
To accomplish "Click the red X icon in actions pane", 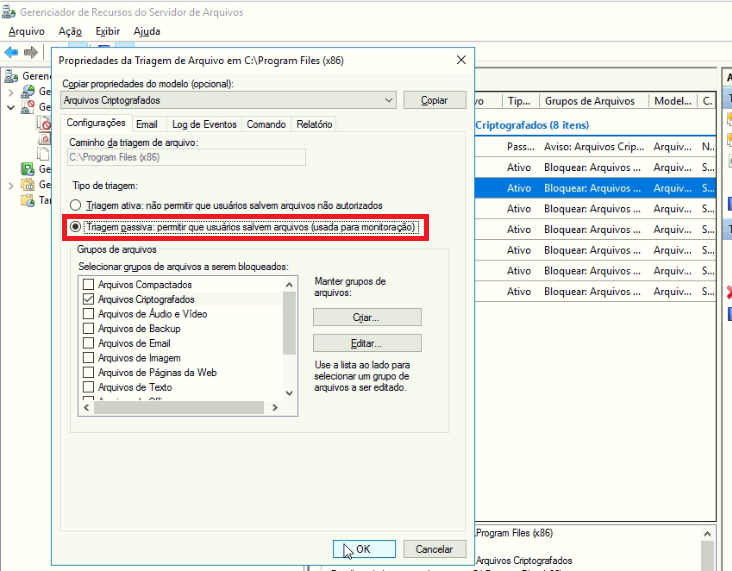I will coord(727,291).
